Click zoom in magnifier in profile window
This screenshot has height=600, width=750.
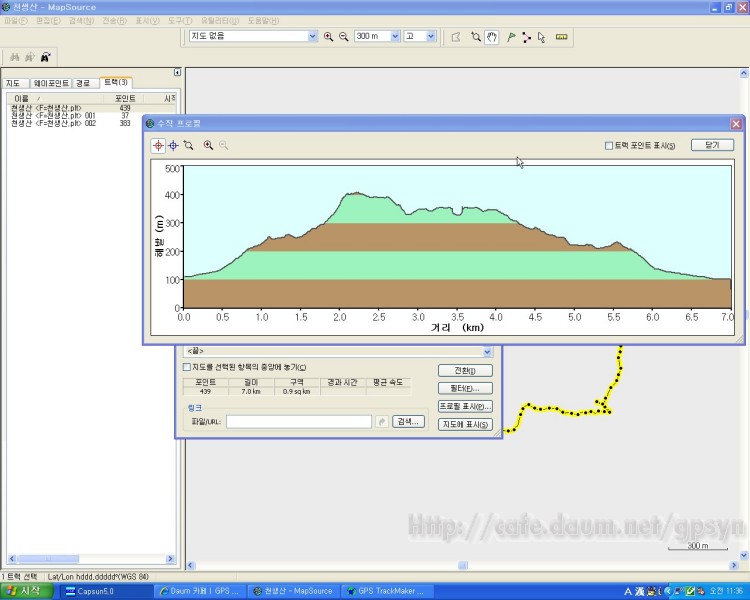208,145
